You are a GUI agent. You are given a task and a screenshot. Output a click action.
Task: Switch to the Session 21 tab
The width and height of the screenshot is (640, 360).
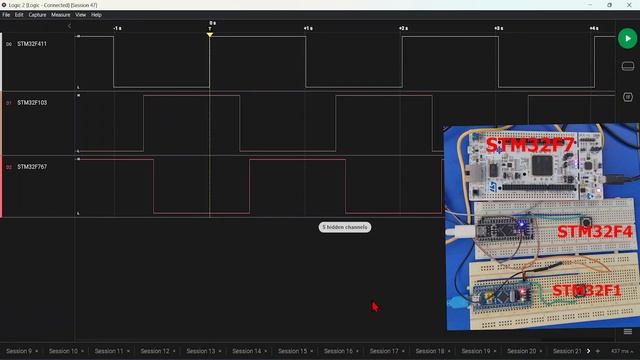tap(567, 351)
